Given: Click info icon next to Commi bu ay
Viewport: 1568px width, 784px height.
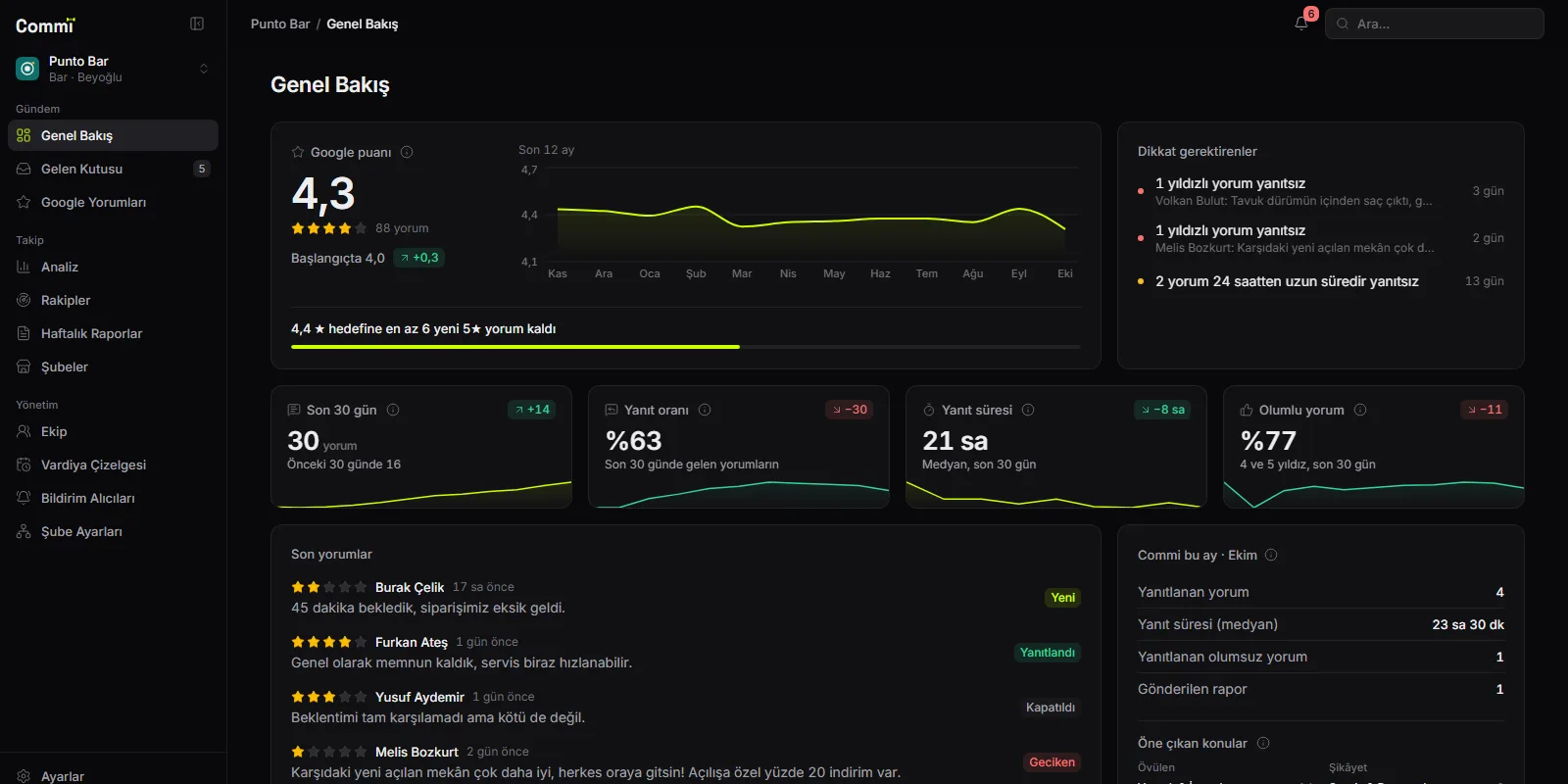Looking at the screenshot, I should [1271, 555].
